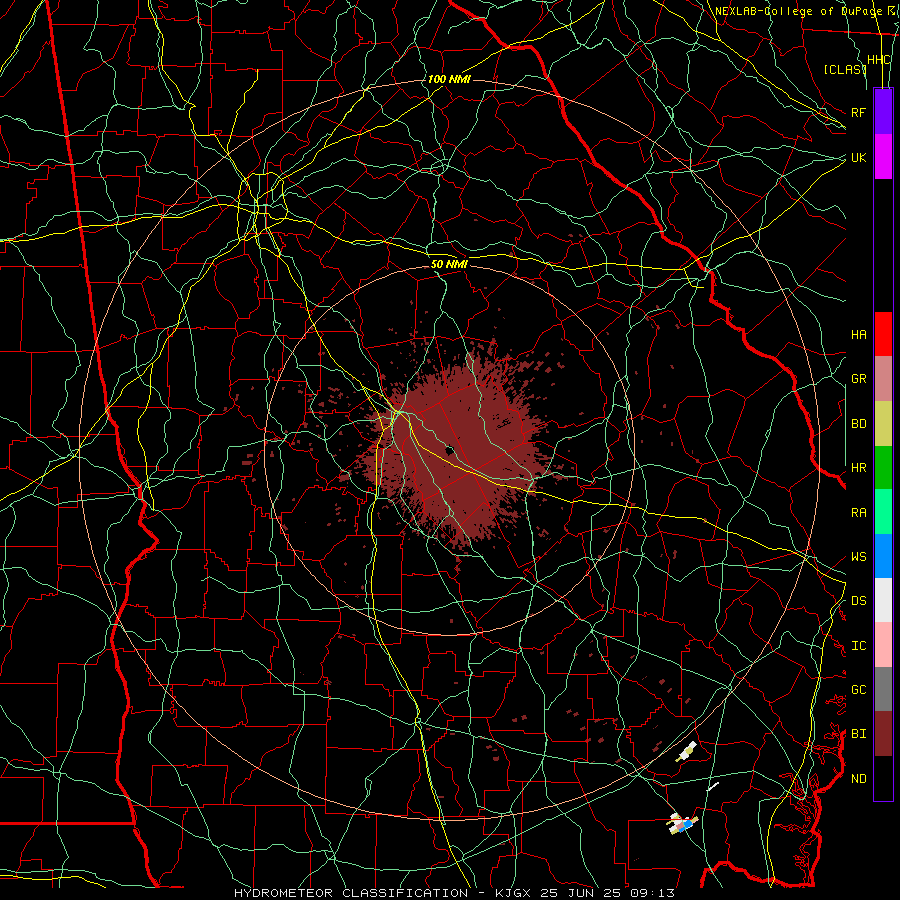Click the GR legend label
Image resolution: width=900 pixels, height=900 pixels.
pos(858,379)
